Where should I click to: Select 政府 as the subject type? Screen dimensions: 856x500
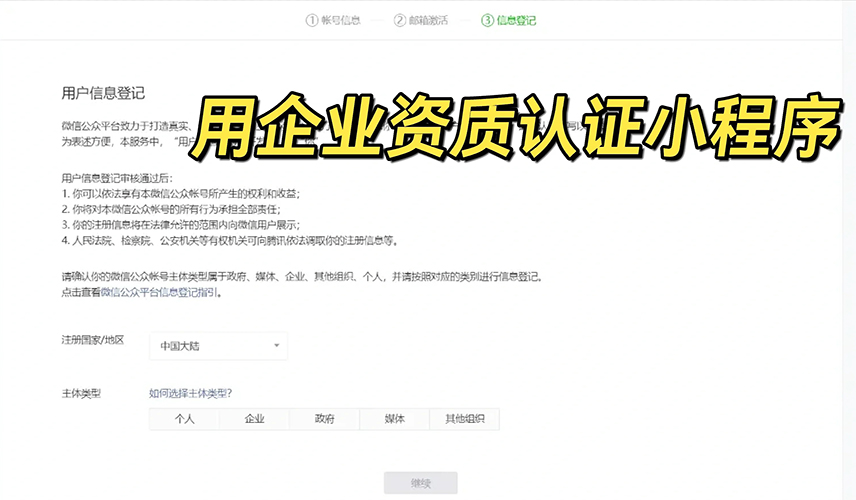pos(324,419)
